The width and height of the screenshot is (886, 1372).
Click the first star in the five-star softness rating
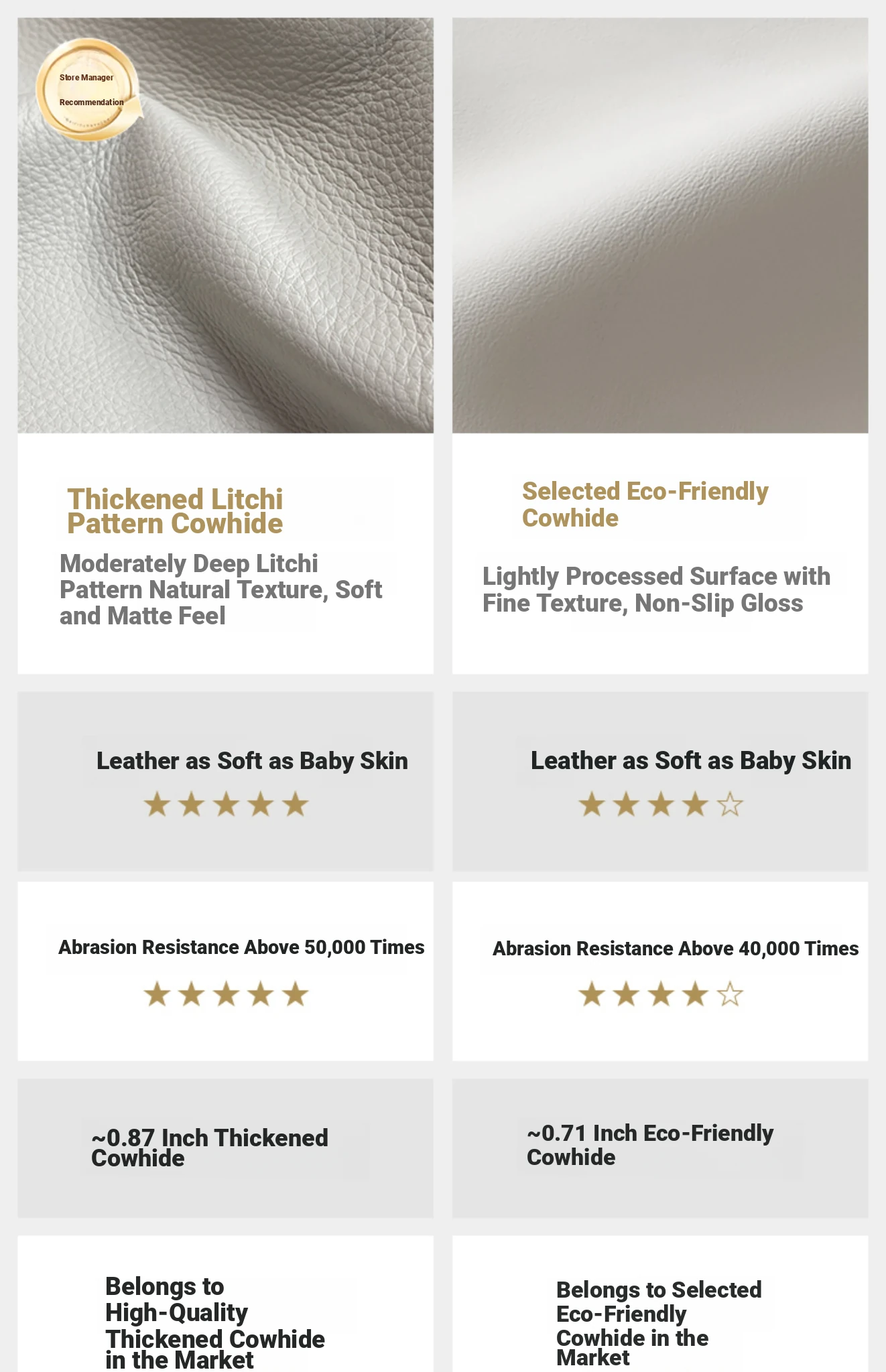[x=157, y=804]
